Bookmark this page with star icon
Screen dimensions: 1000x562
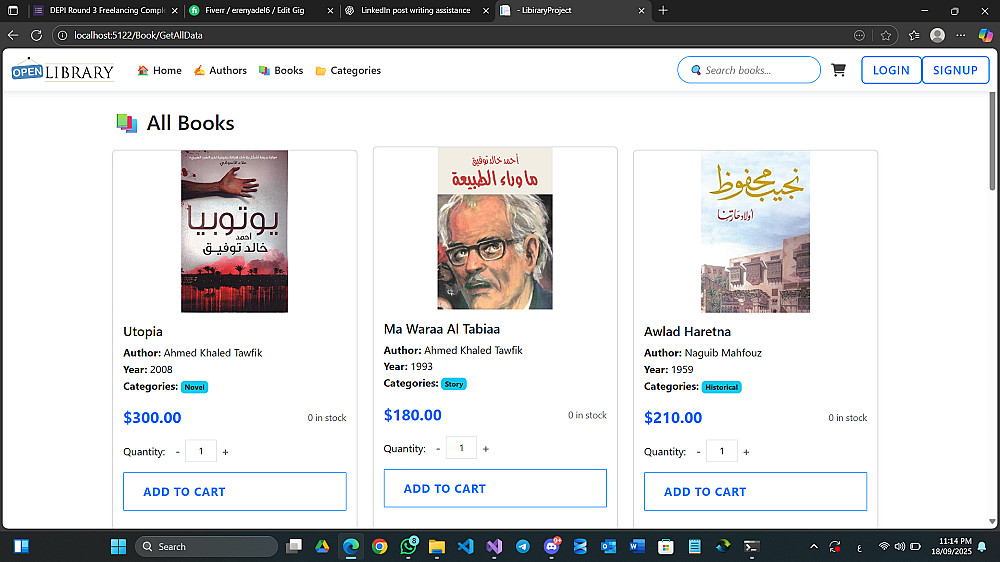coord(885,35)
